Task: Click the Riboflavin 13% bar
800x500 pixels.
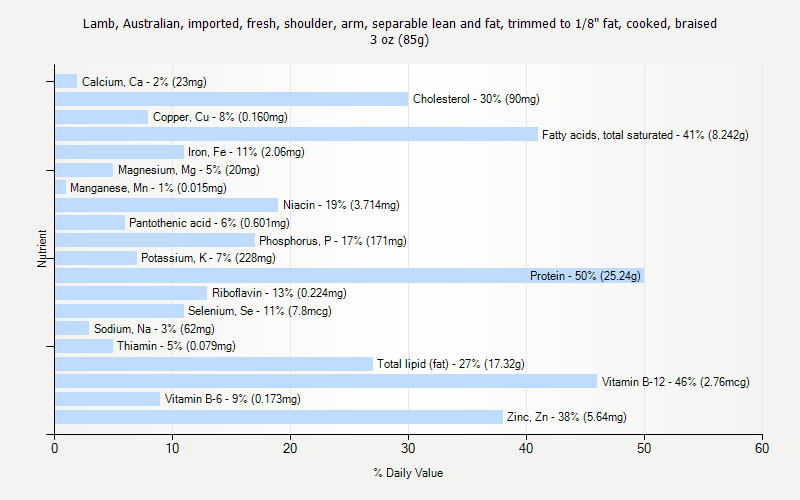Action: (x=131, y=293)
